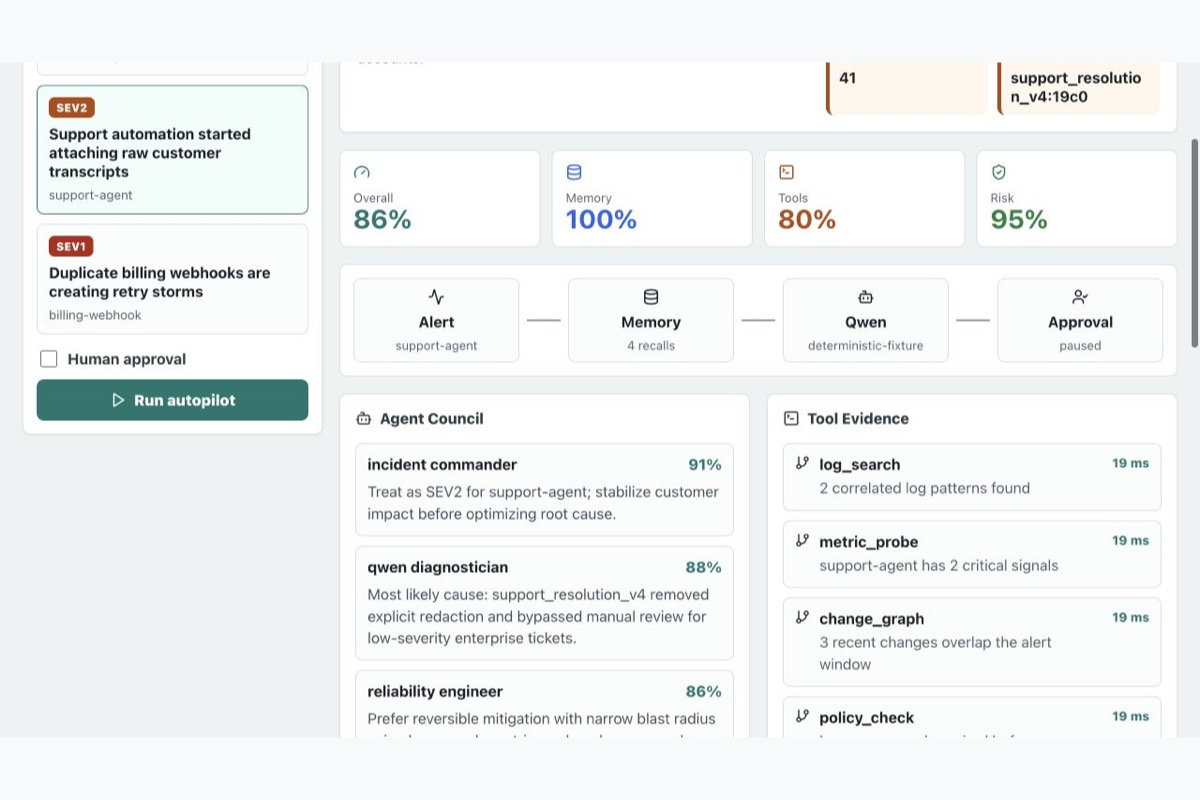Click the Tool Evidence terminal icon
The width and height of the screenshot is (1200, 800).
tap(791, 419)
